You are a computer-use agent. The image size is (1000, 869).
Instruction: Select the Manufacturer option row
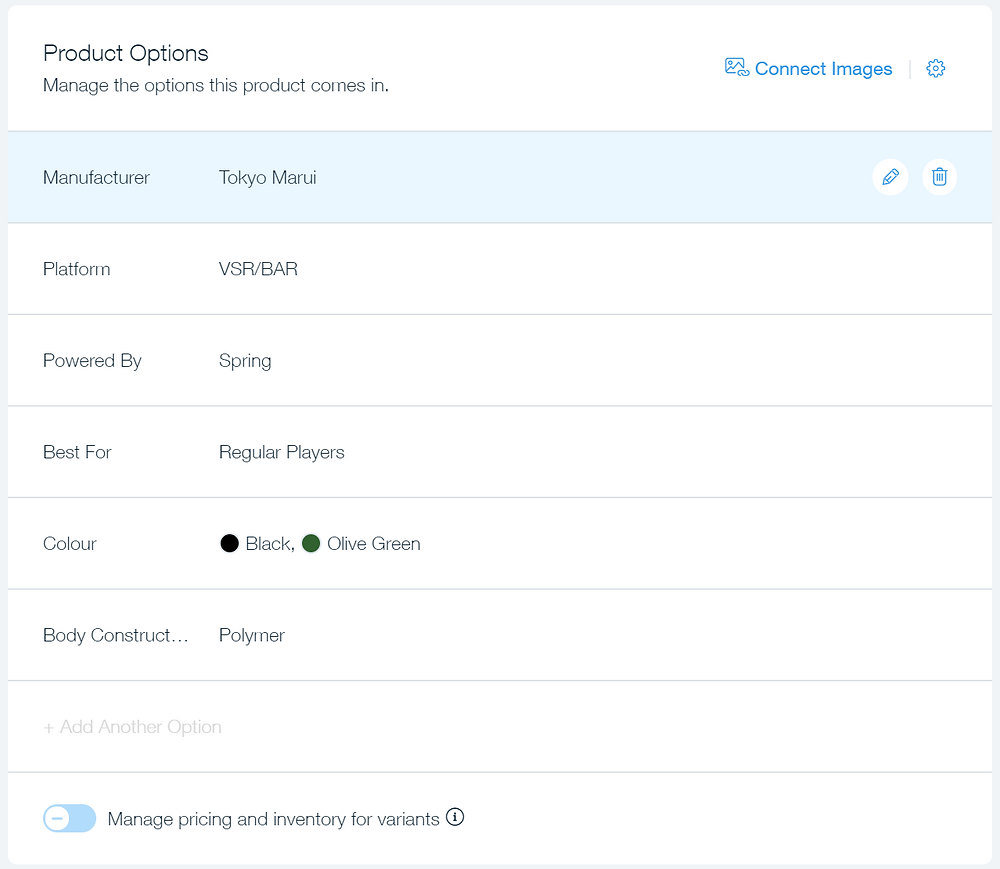point(500,177)
